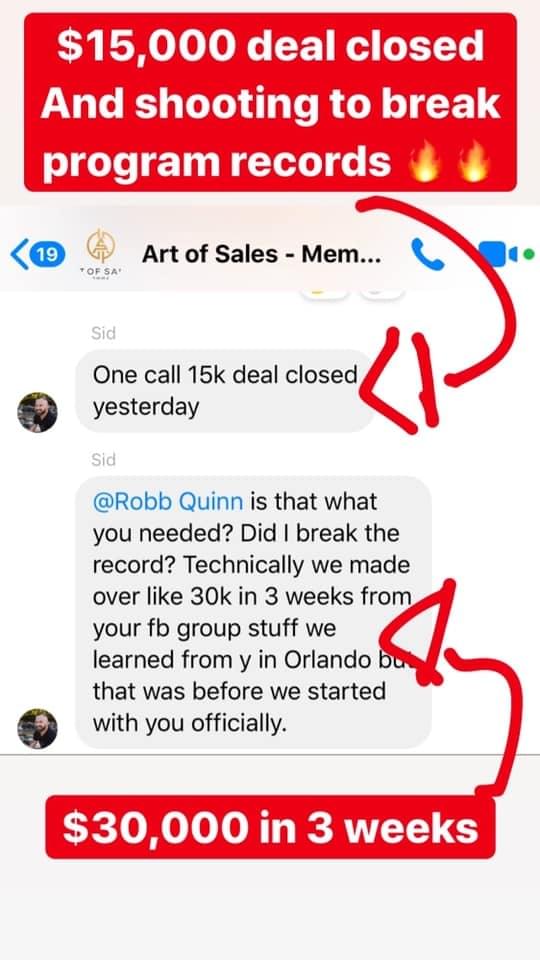Open the unread badge showing 19

pos(47,254)
